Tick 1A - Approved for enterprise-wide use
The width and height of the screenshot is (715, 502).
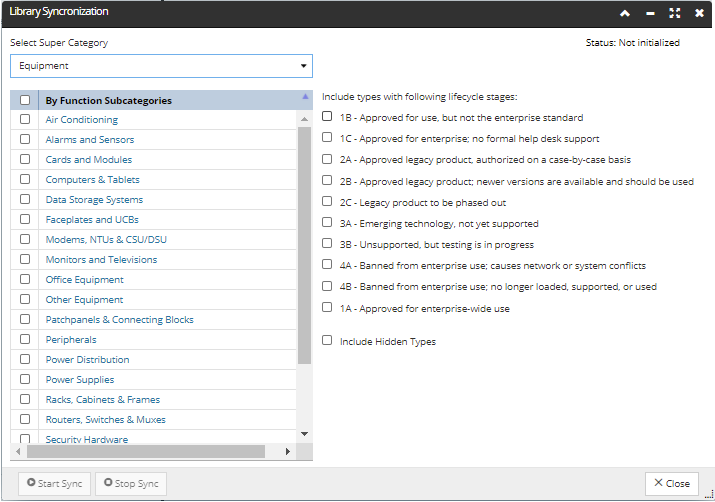pos(327,307)
